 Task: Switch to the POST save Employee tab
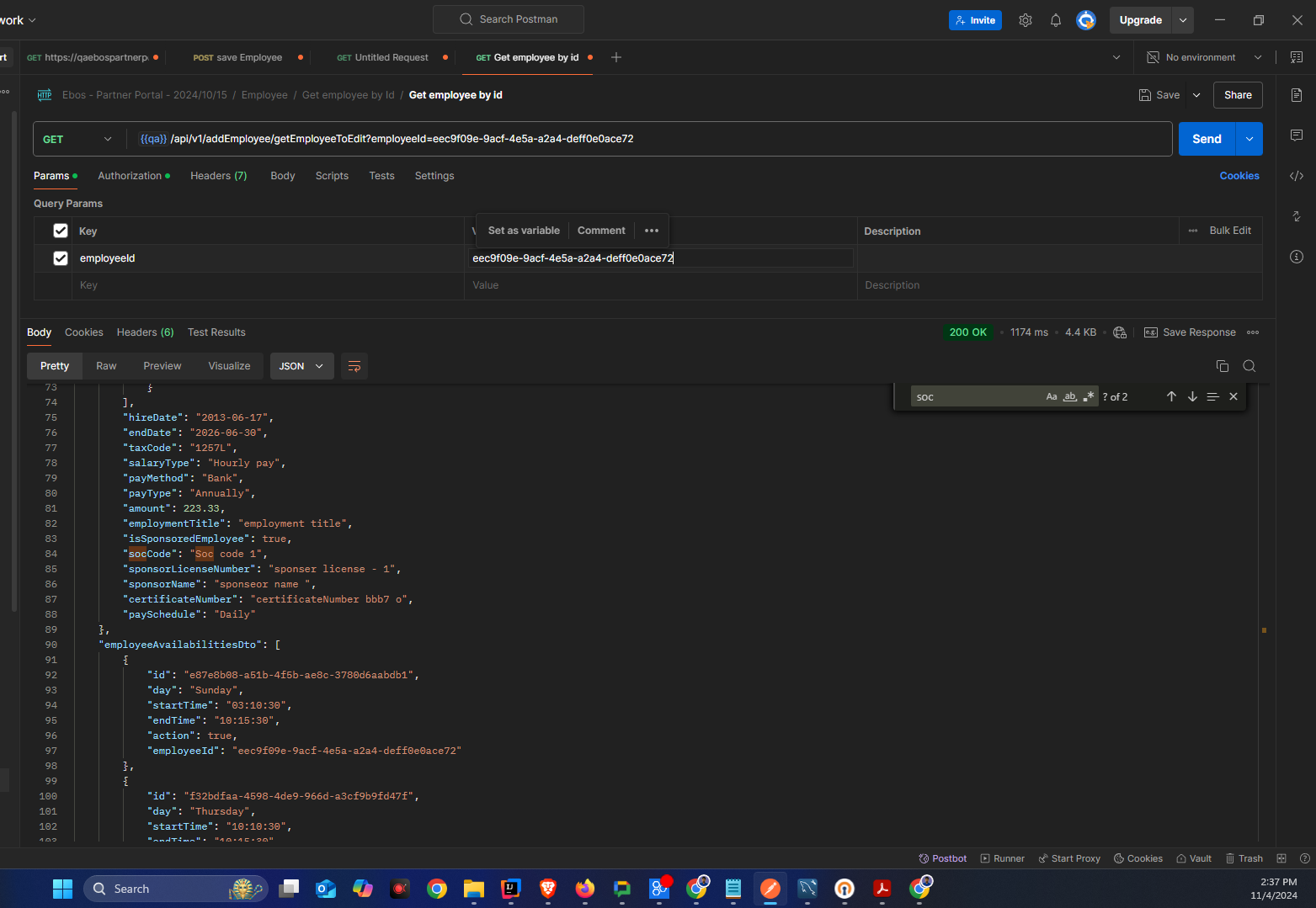[238, 57]
